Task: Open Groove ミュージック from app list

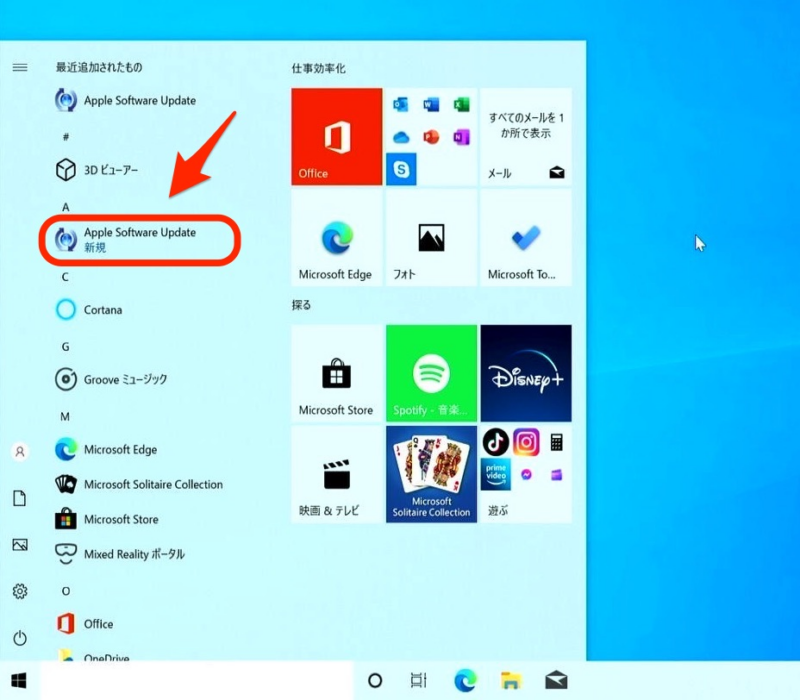Action: (111, 379)
